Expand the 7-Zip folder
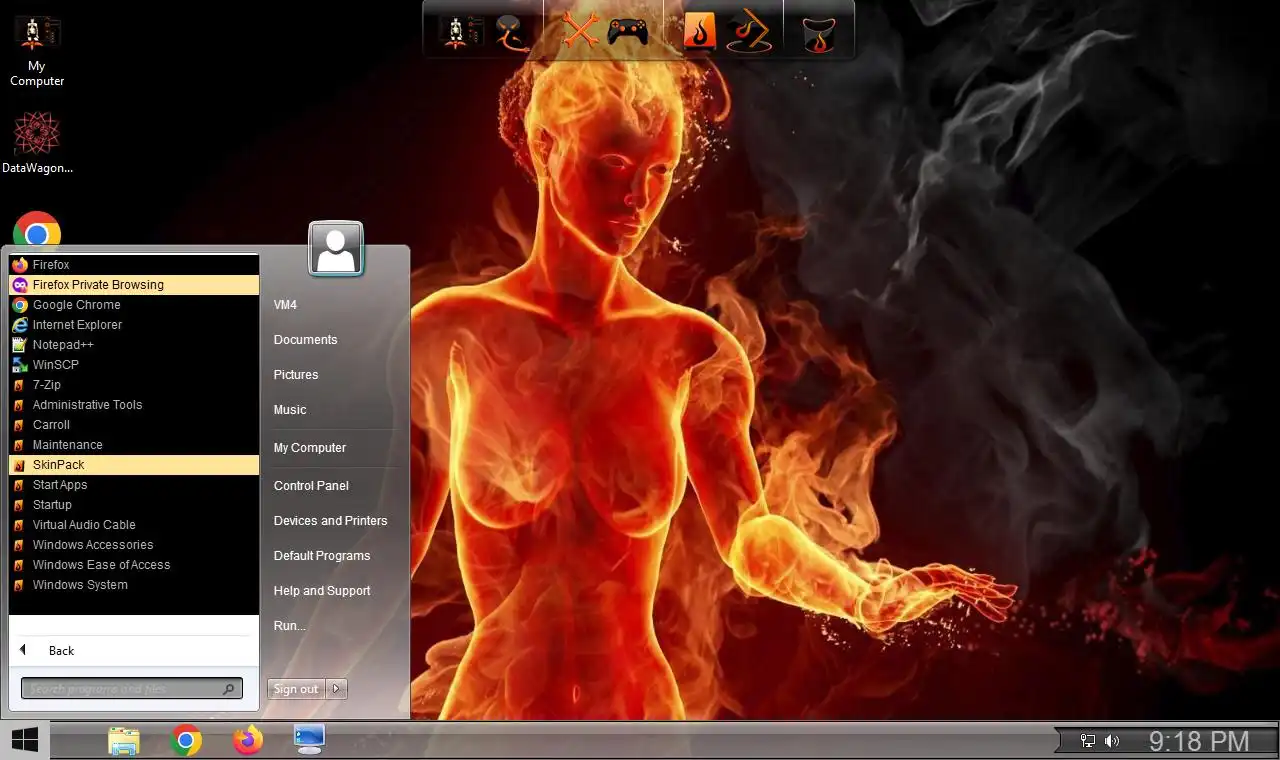The image size is (1280, 760). [134, 385]
